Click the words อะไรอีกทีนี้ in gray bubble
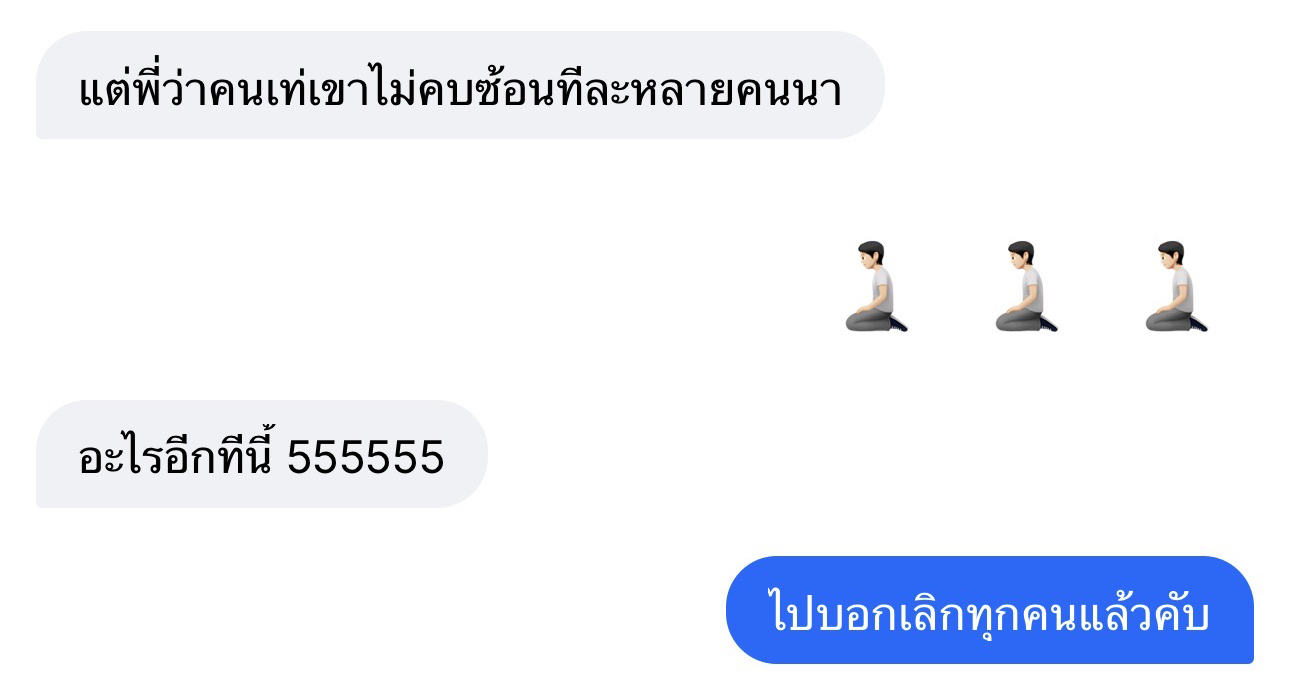Viewport: 1290px width, 676px height. [x=177, y=456]
